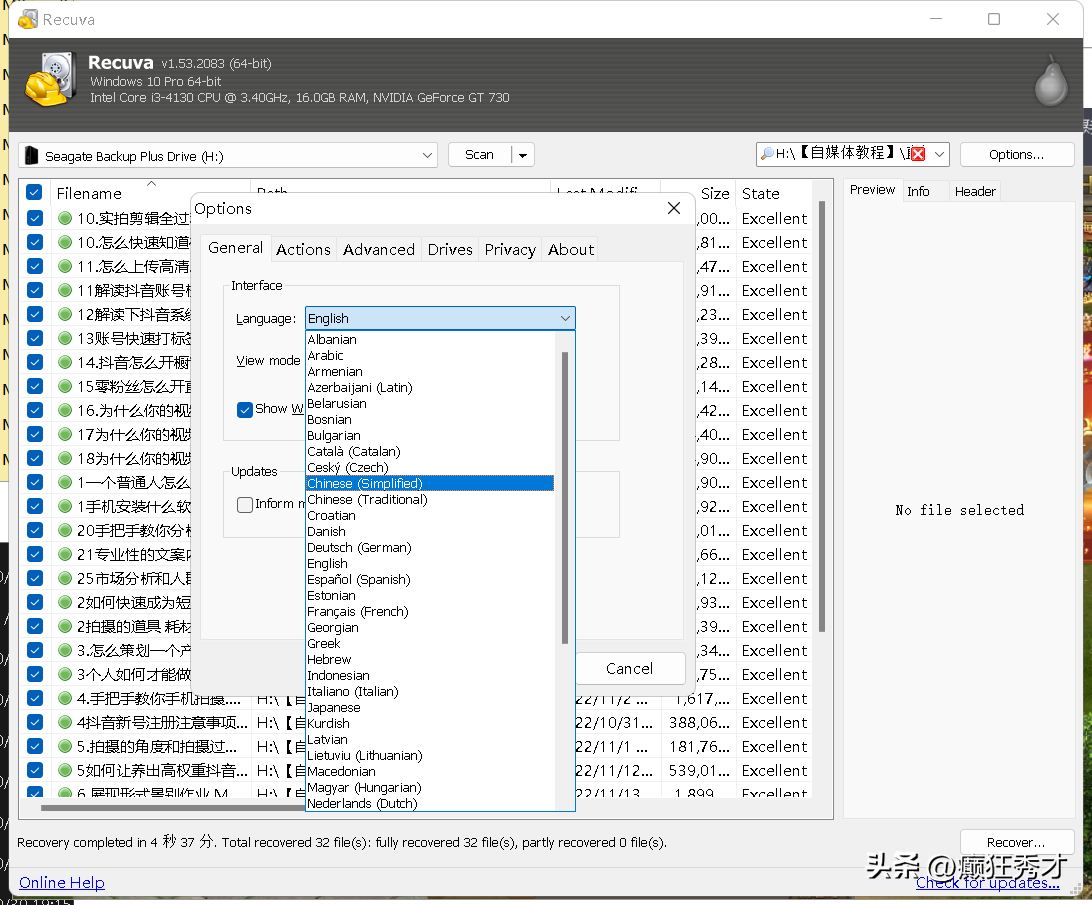Sort by the State column header

click(x=760, y=194)
